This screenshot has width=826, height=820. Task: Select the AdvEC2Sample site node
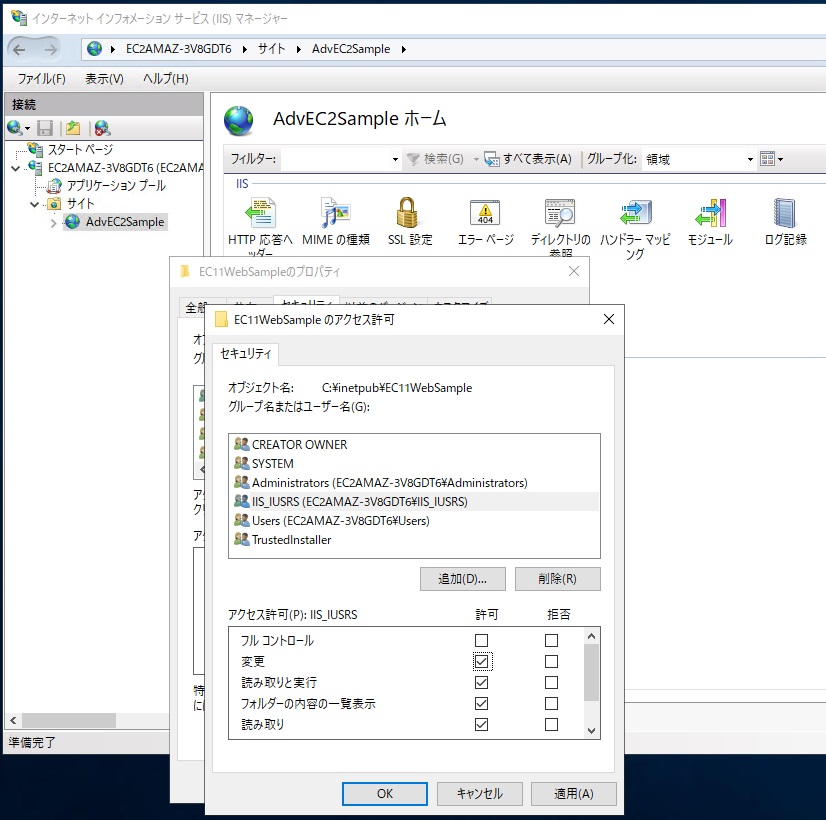coord(125,222)
